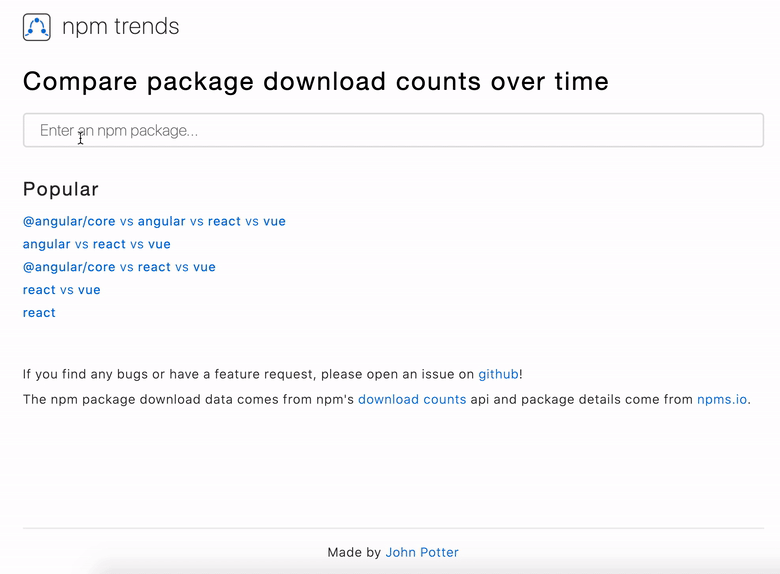The image size is (780, 574).
Task: Click the "npm trends" site title
Action: [x=120, y=27]
